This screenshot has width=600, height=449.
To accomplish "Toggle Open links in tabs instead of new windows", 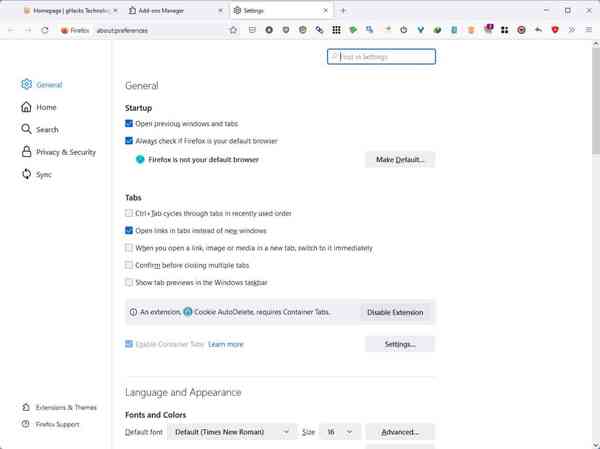I will pyautogui.click(x=129, y=230).
